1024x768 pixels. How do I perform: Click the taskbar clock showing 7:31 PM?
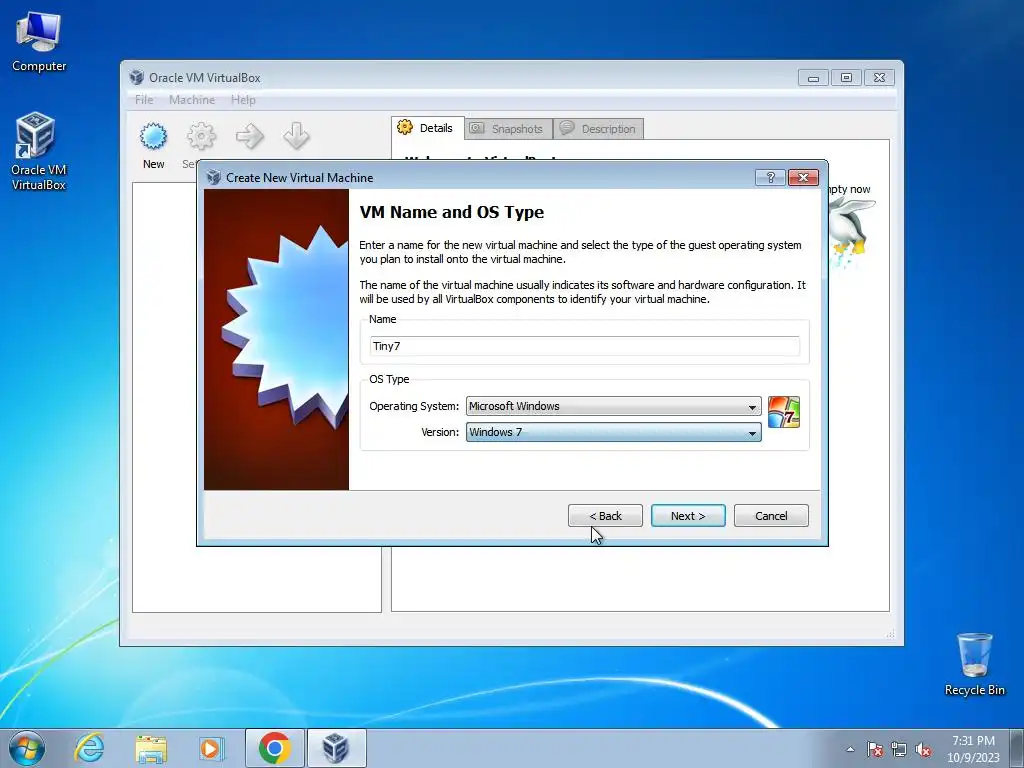973,749
